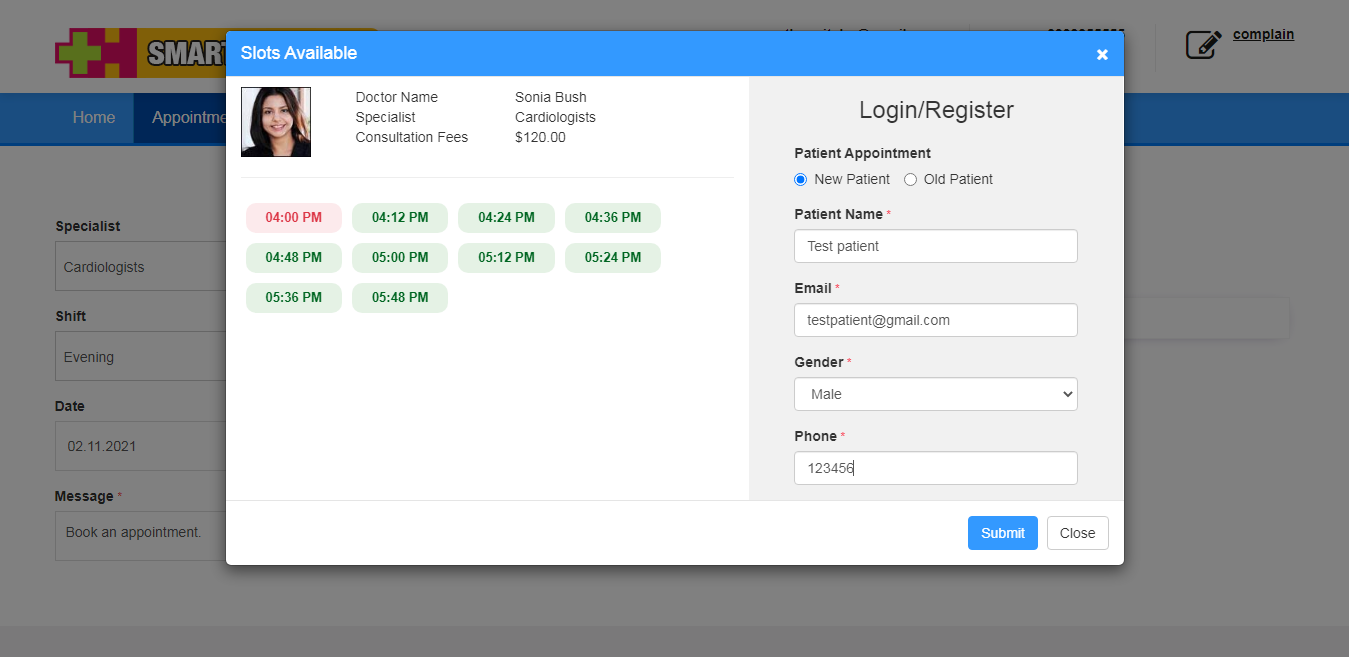The image size is (1349, 657).
Task: Expand the Shift Evening dropdown
Action: click(140, 357)
